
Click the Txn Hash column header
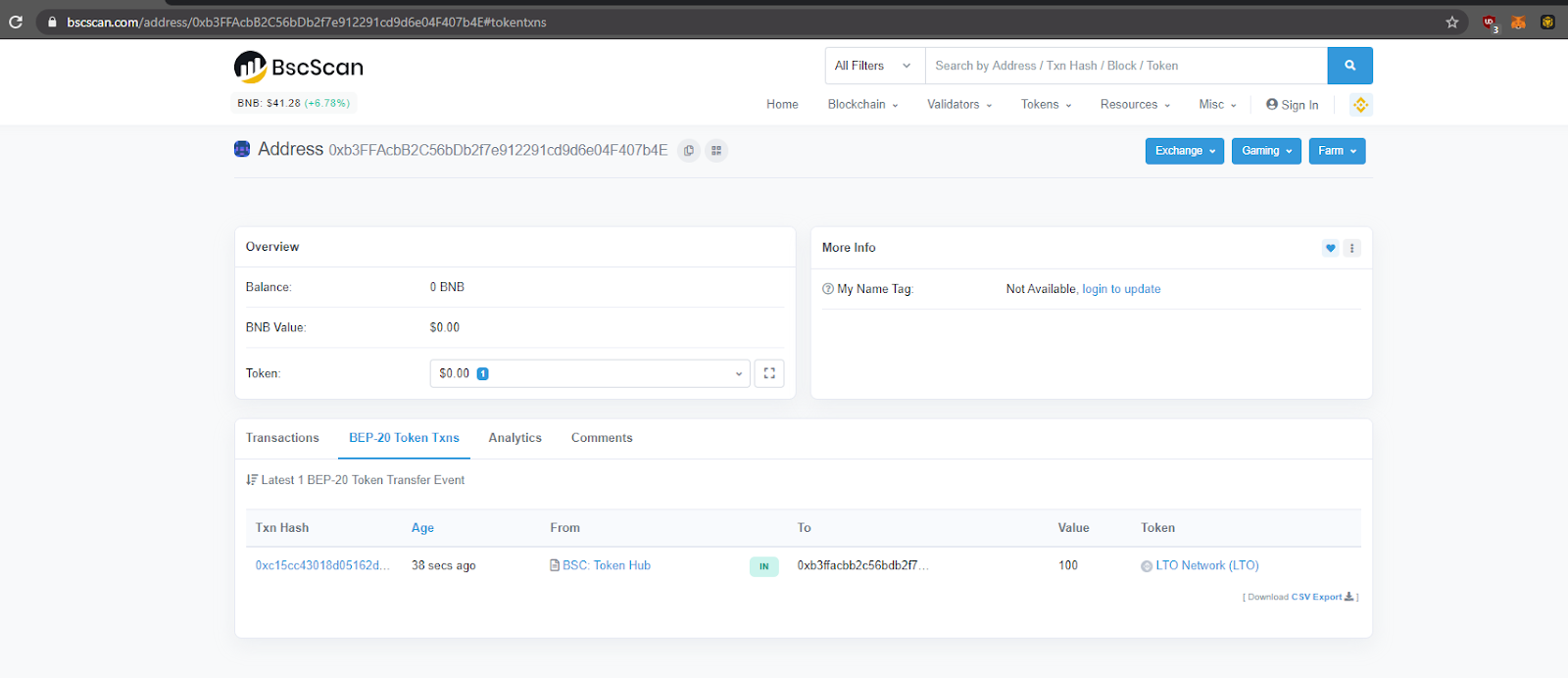(x=282, y=528)
